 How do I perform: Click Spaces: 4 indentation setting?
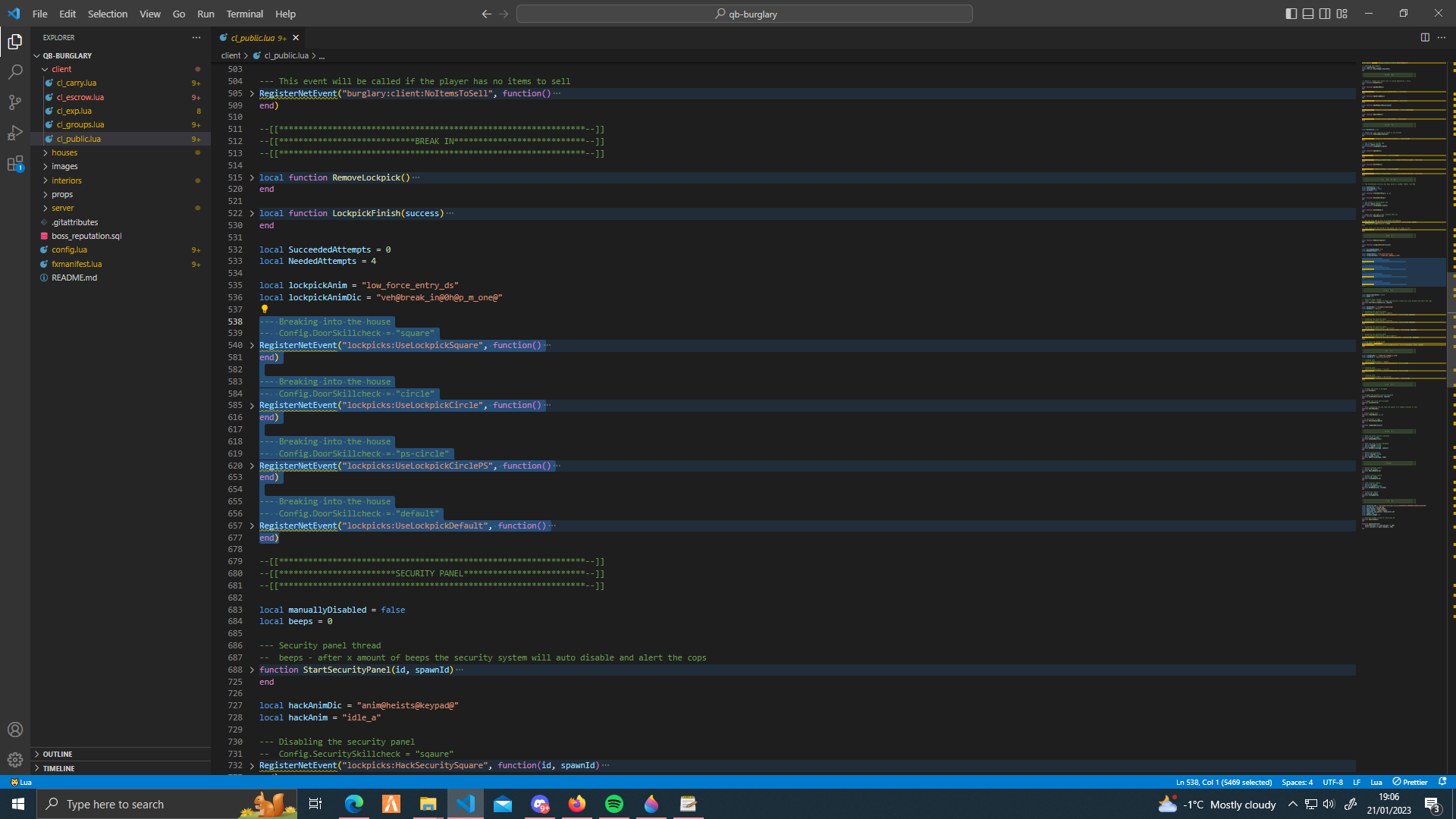click(1297, 782)
